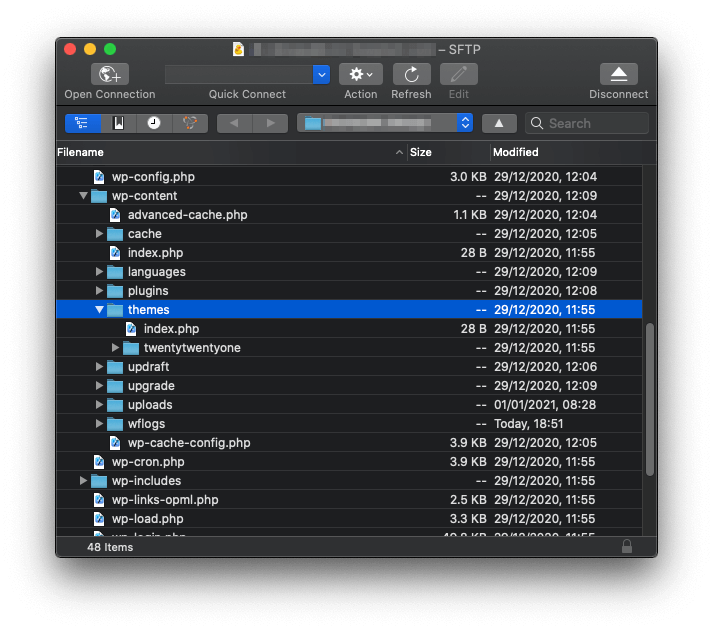Switch to Bookmarks view
This screenshot has height=631, width=713.
tap(118, 123)
